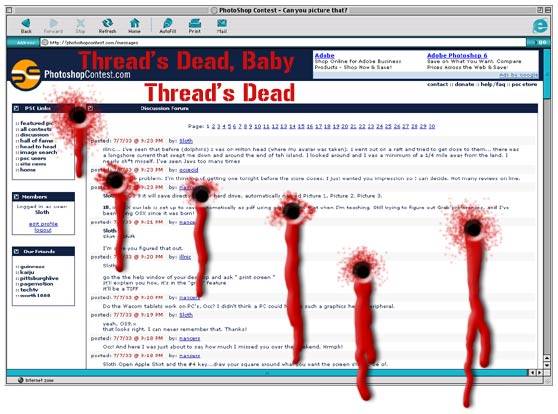This screenshot has width=558, height=414.
Task: Click the Discussion Forum header icon
Action: click(x=90, y=108)
